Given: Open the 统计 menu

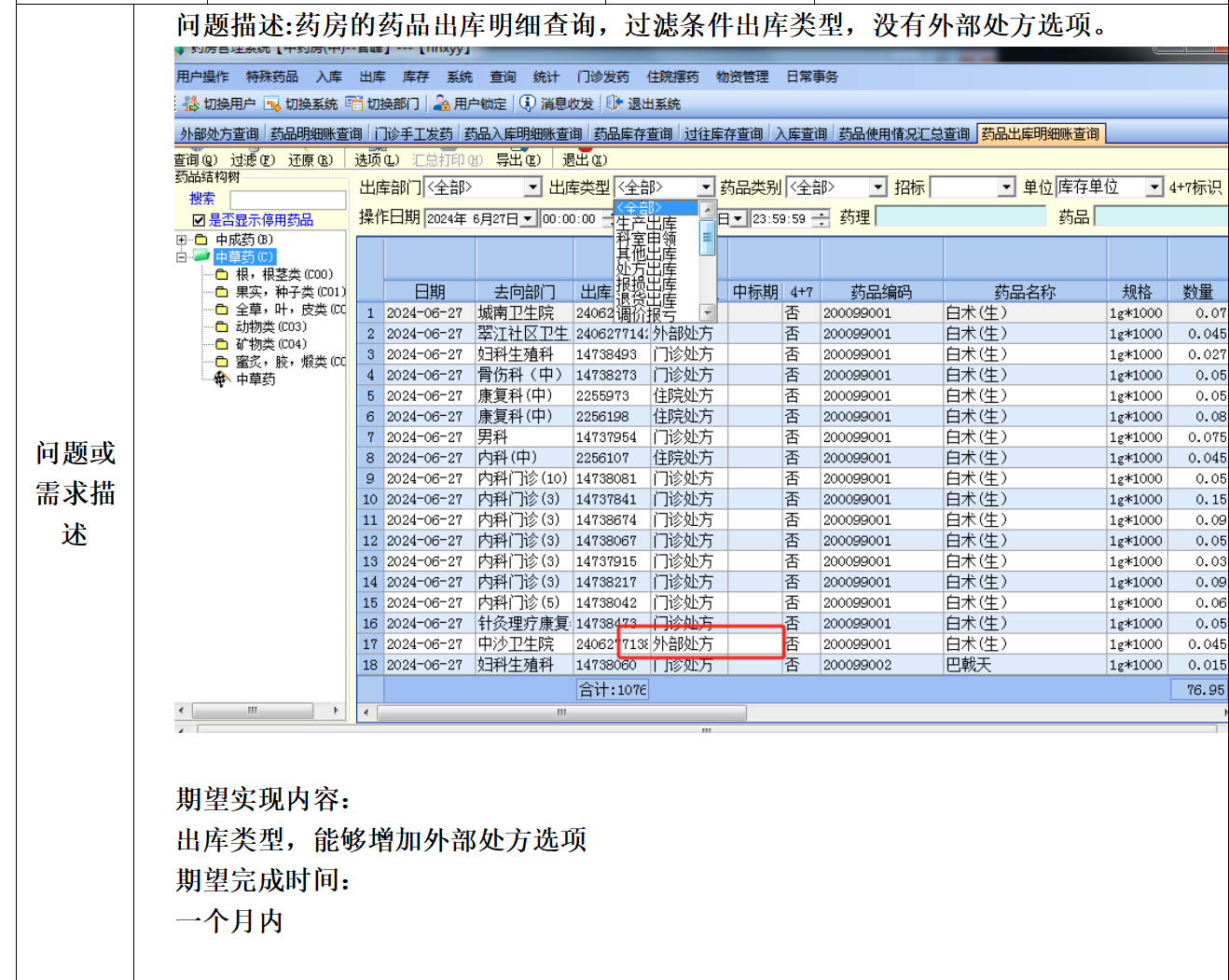Looking at the screenshot, I should click(x=545, y=76).
